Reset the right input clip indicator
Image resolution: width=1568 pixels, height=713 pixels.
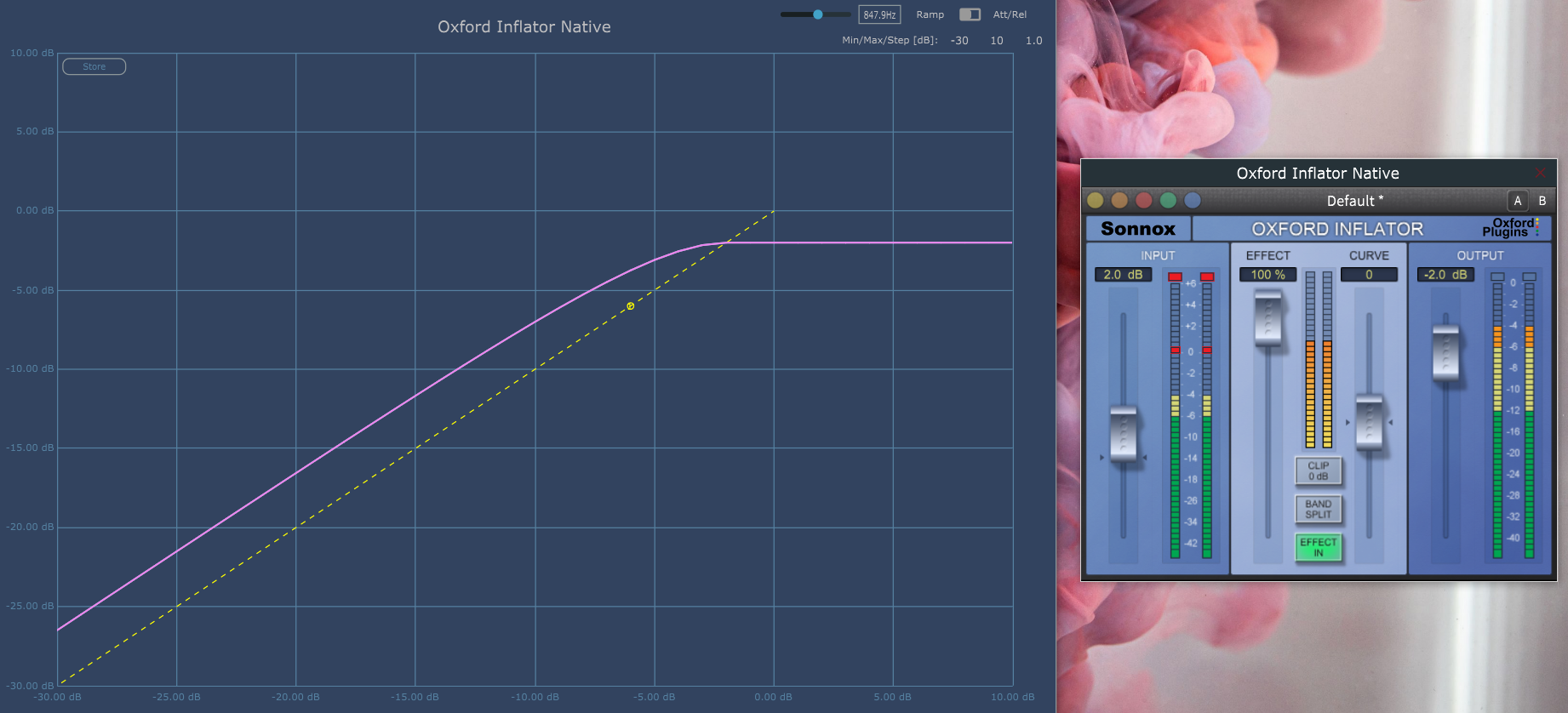click(x=1207, y=277)
